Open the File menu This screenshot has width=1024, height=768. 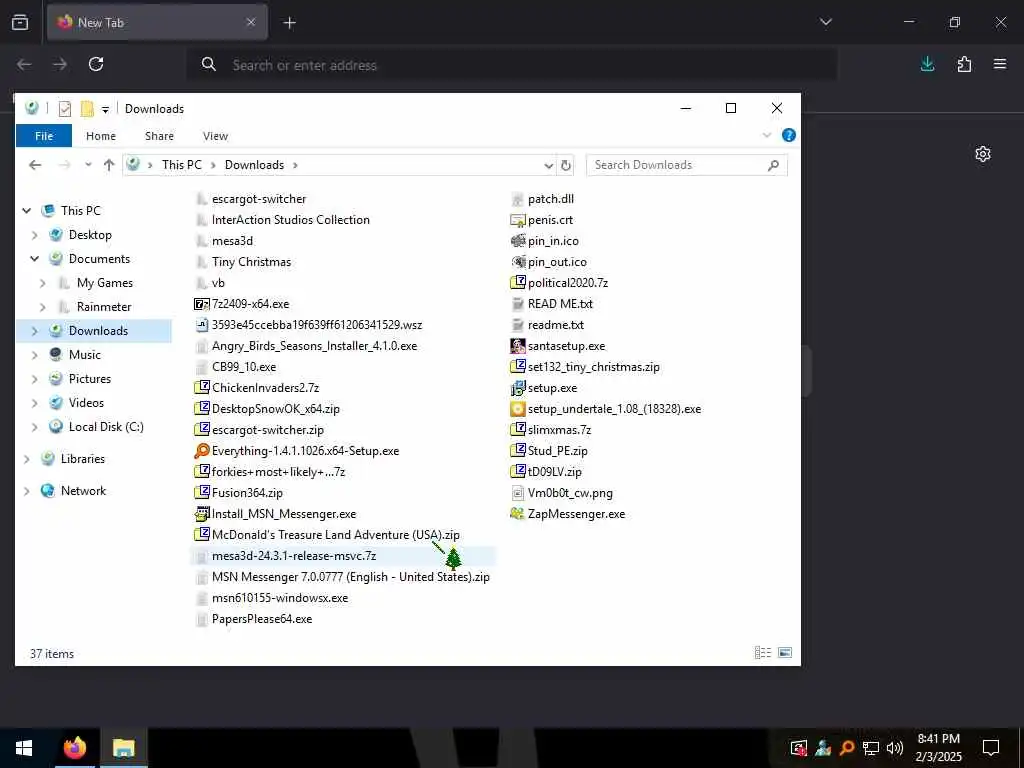(x=44, y=136)
